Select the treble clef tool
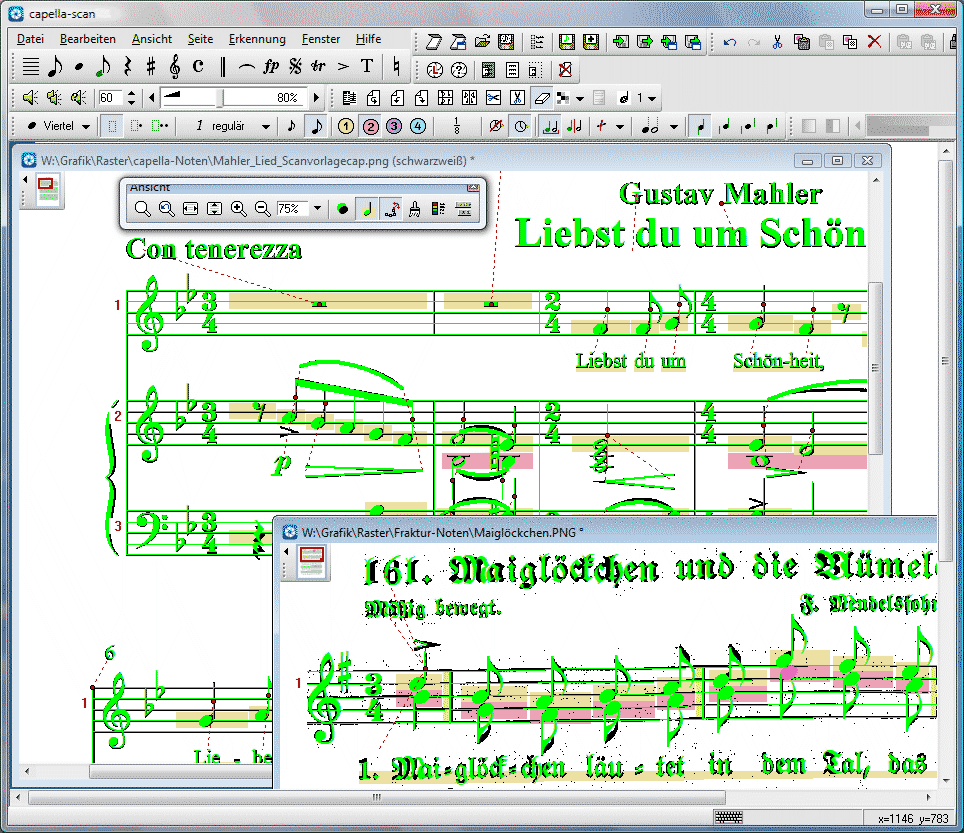 [x=174, y=67]
